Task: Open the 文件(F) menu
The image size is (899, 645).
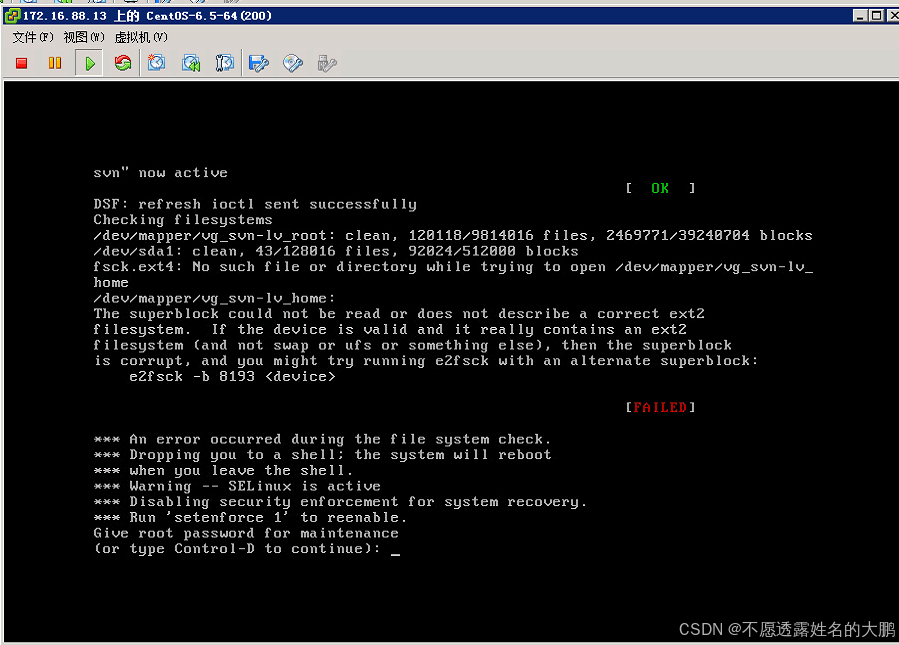Action: click(33, 37)
